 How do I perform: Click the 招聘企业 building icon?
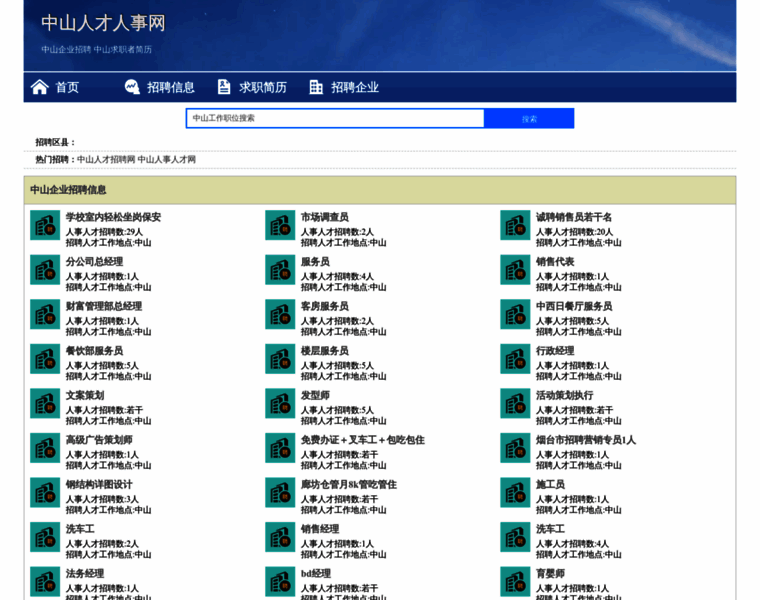point(316,87)
